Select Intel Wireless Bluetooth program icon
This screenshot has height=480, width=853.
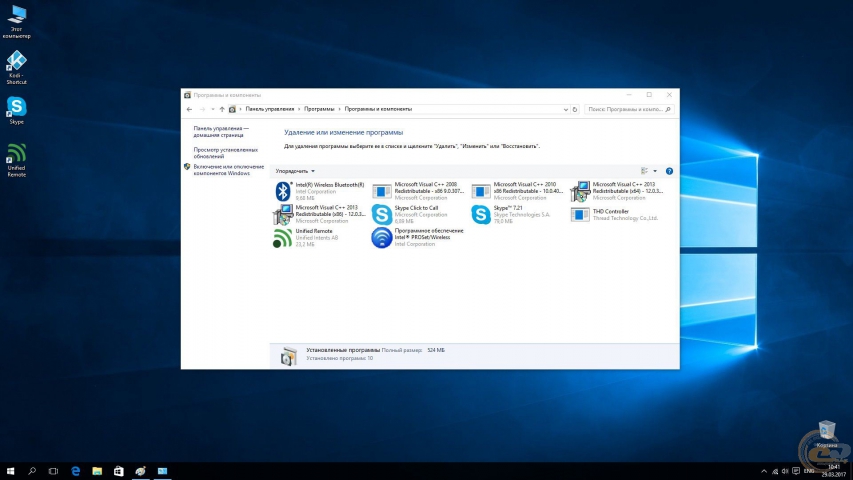pos(282,191)
